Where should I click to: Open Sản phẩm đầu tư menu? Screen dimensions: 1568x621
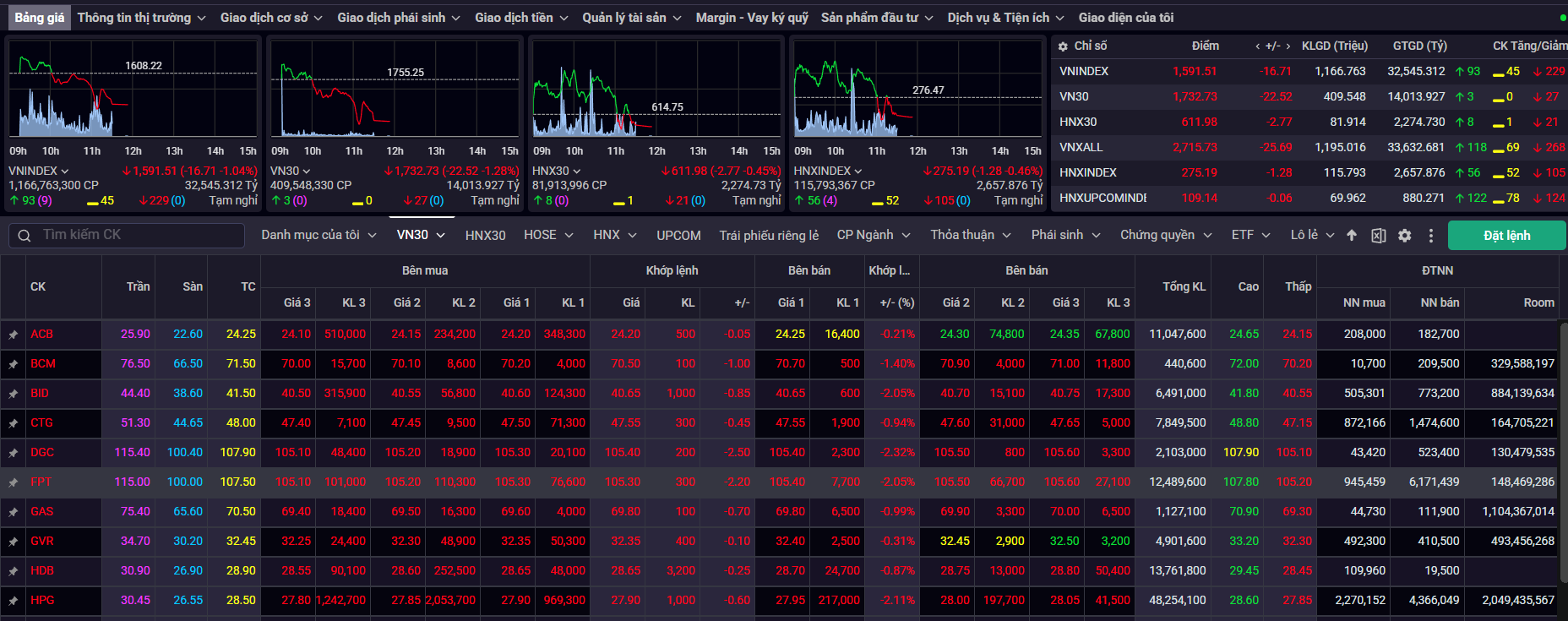[x=877, y=18]
